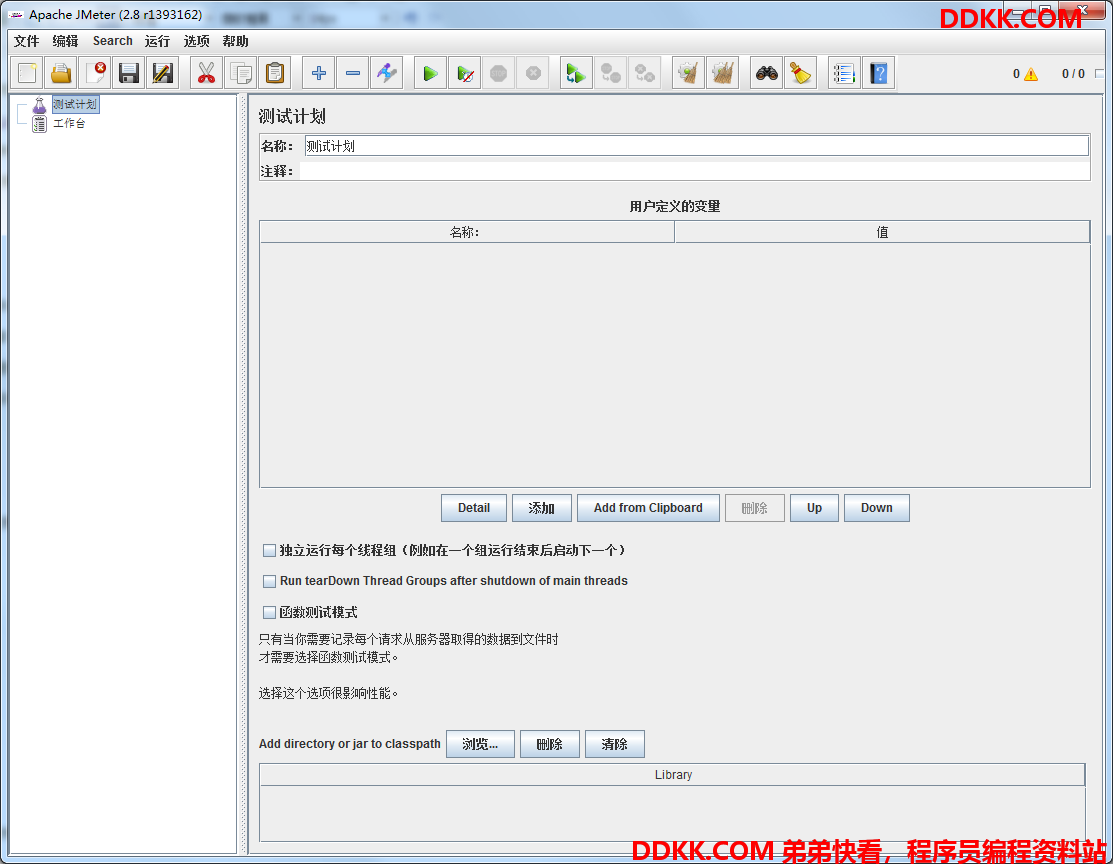Screen dimensions: 1113x864
Task: Open the 选项 menu
Action: [x=197, y=41]
